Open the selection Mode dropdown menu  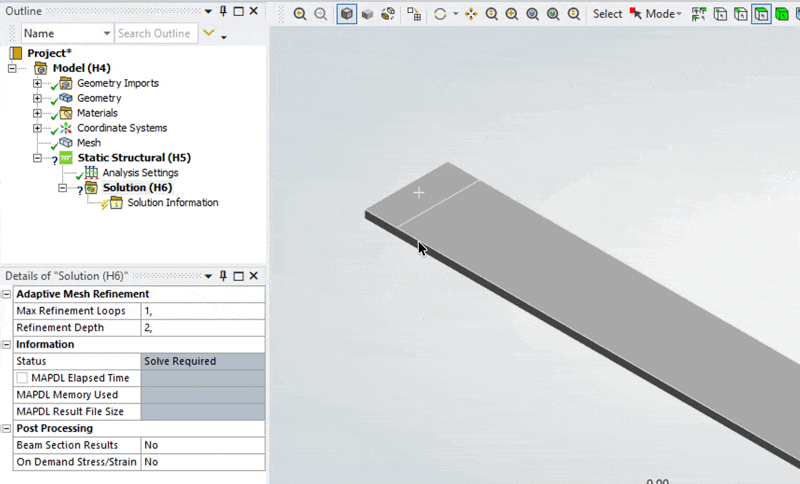660,14
